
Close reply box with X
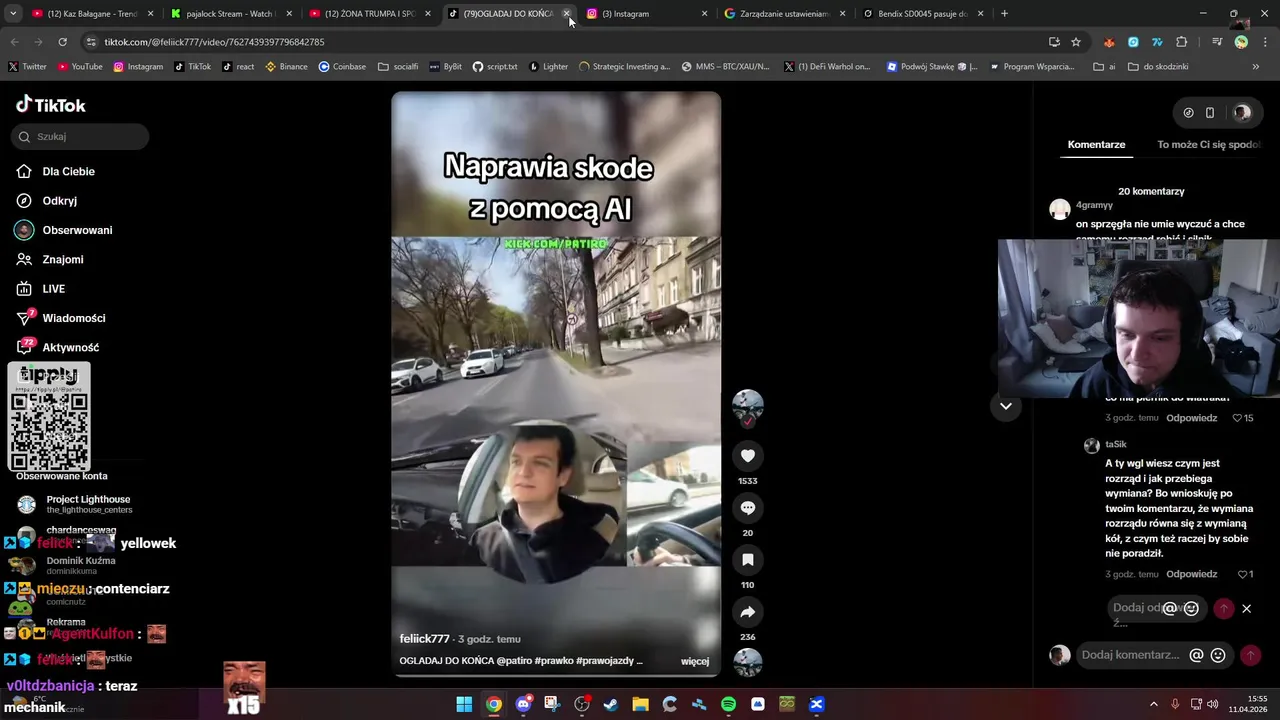click(1246, 608)
